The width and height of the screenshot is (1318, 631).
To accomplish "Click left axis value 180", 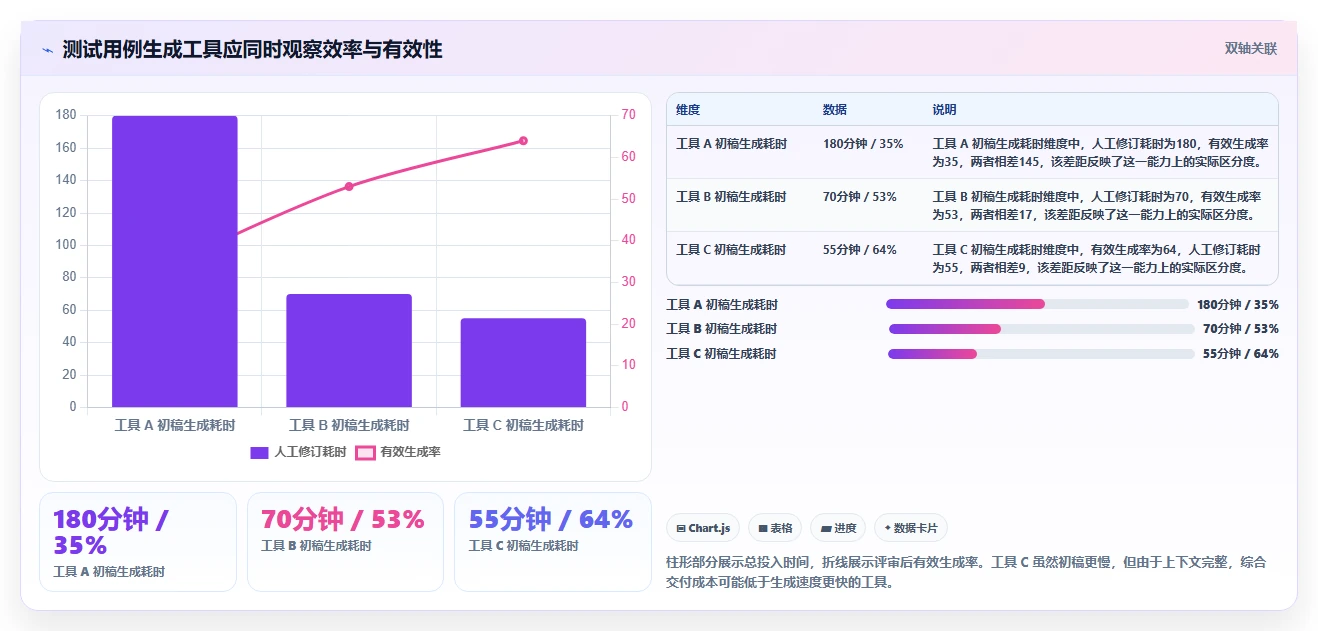I will pyautogui.click(x=66, y=115).
